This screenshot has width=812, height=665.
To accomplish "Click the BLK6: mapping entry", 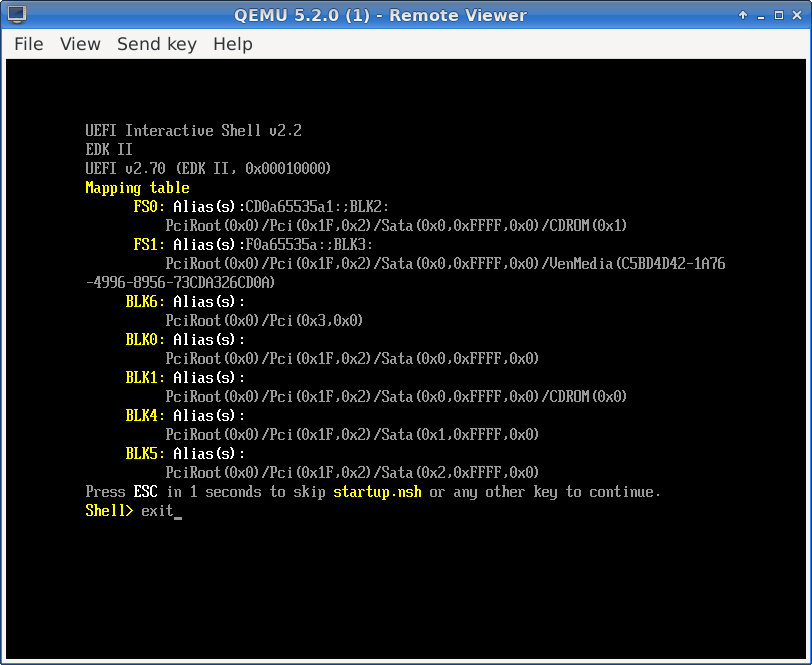I will [x=144, y=302].
